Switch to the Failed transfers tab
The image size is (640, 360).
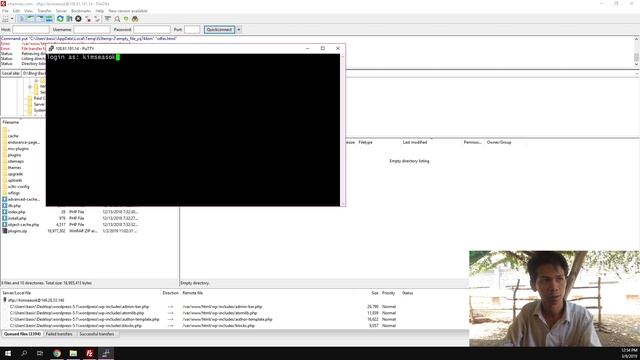59,334
